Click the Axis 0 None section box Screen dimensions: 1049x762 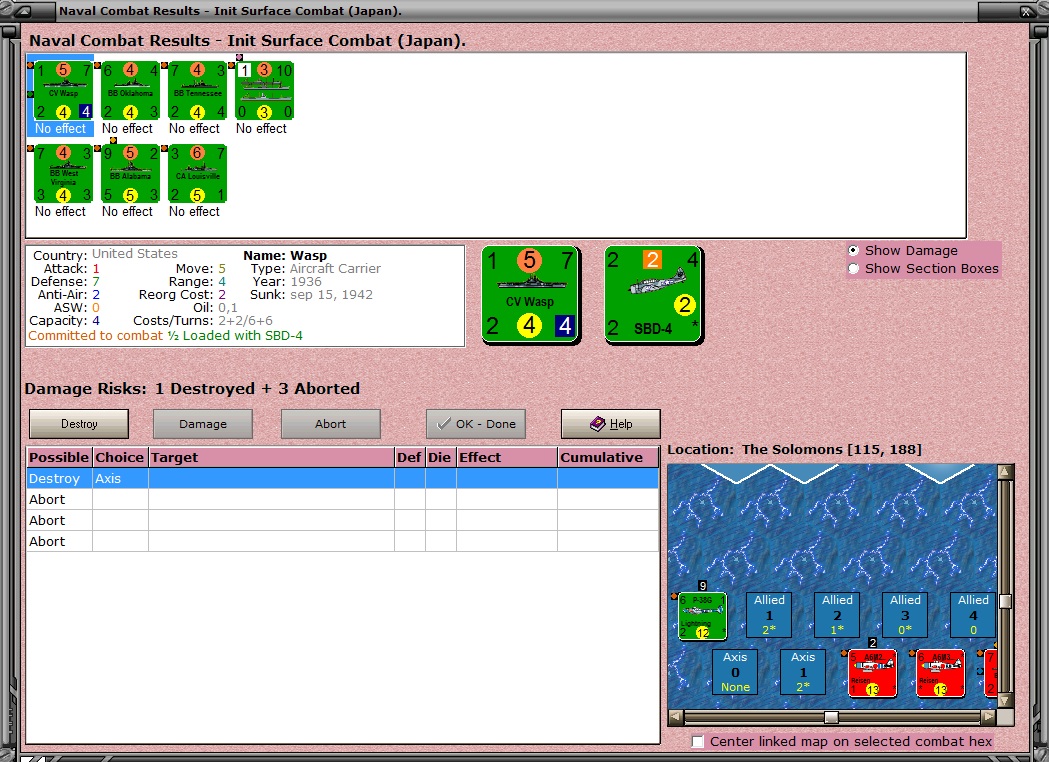pos(735,672)
